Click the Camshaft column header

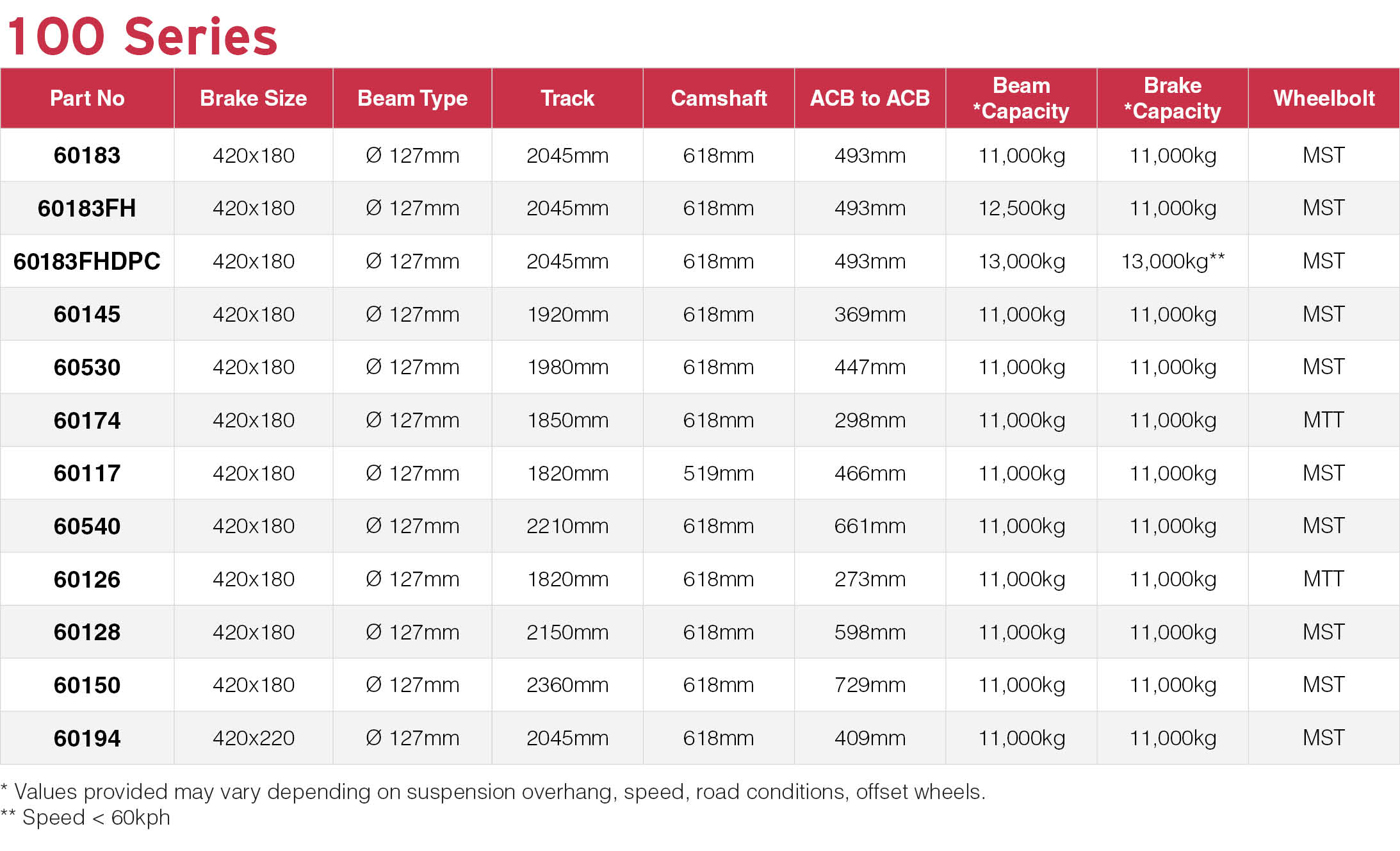tap(719, 98)
